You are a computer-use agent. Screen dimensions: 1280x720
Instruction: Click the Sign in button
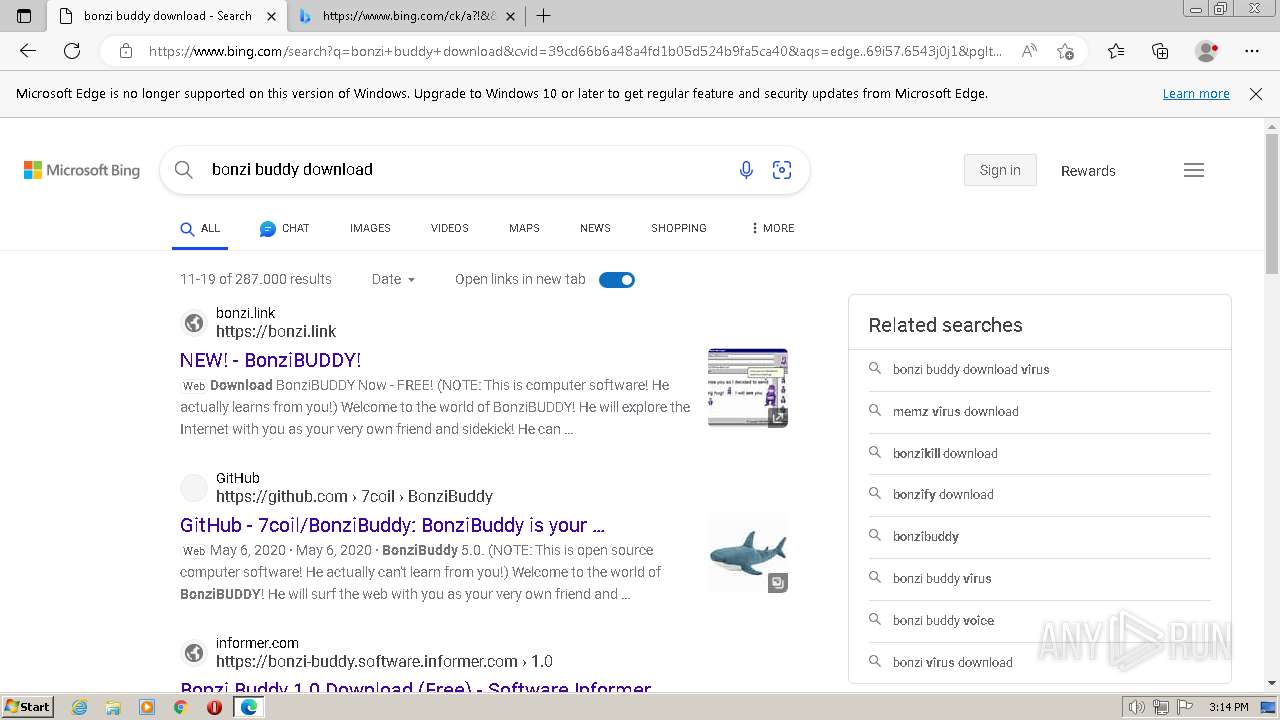click(1000, 170)
